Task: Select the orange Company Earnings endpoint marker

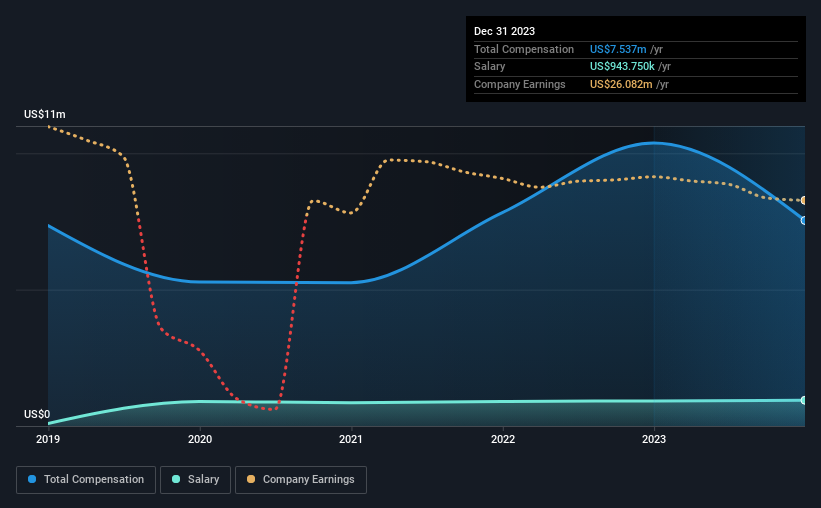Action: (x=804, y=201)
